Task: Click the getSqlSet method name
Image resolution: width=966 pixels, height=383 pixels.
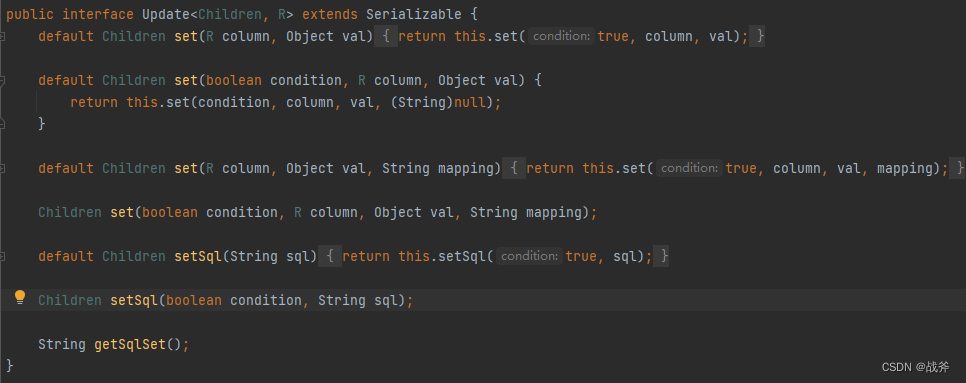Action: [130, 344]
